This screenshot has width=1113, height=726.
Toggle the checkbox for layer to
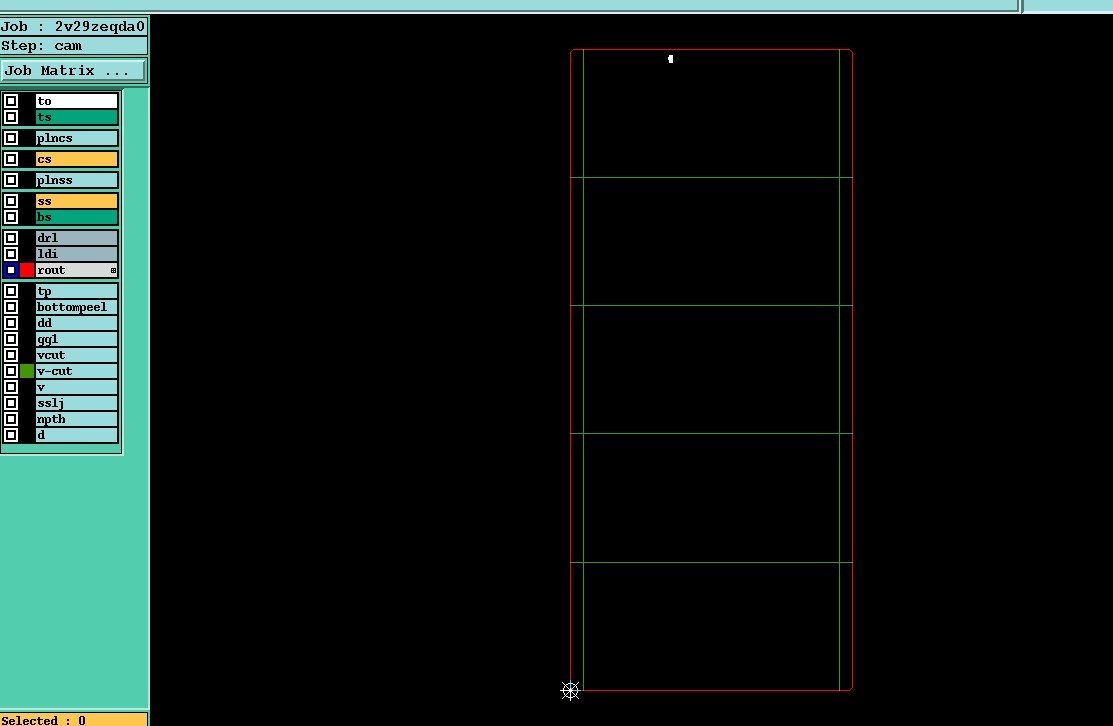click(11, 101)
